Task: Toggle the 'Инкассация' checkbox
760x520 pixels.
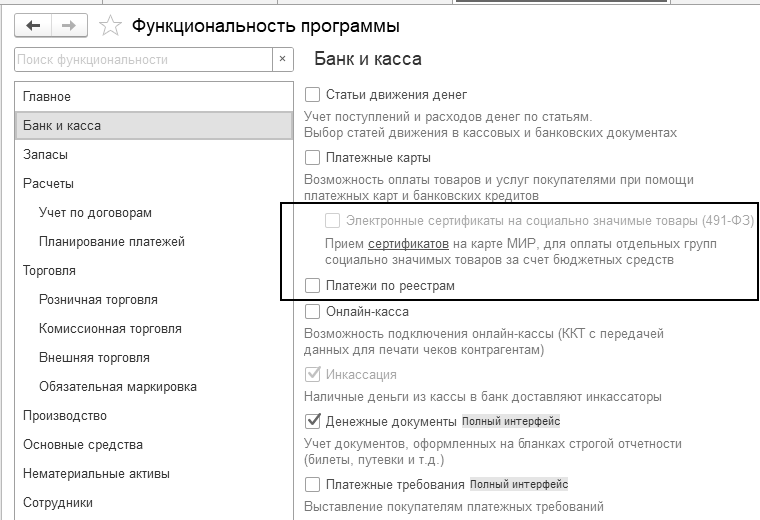Action: (312, 374)
